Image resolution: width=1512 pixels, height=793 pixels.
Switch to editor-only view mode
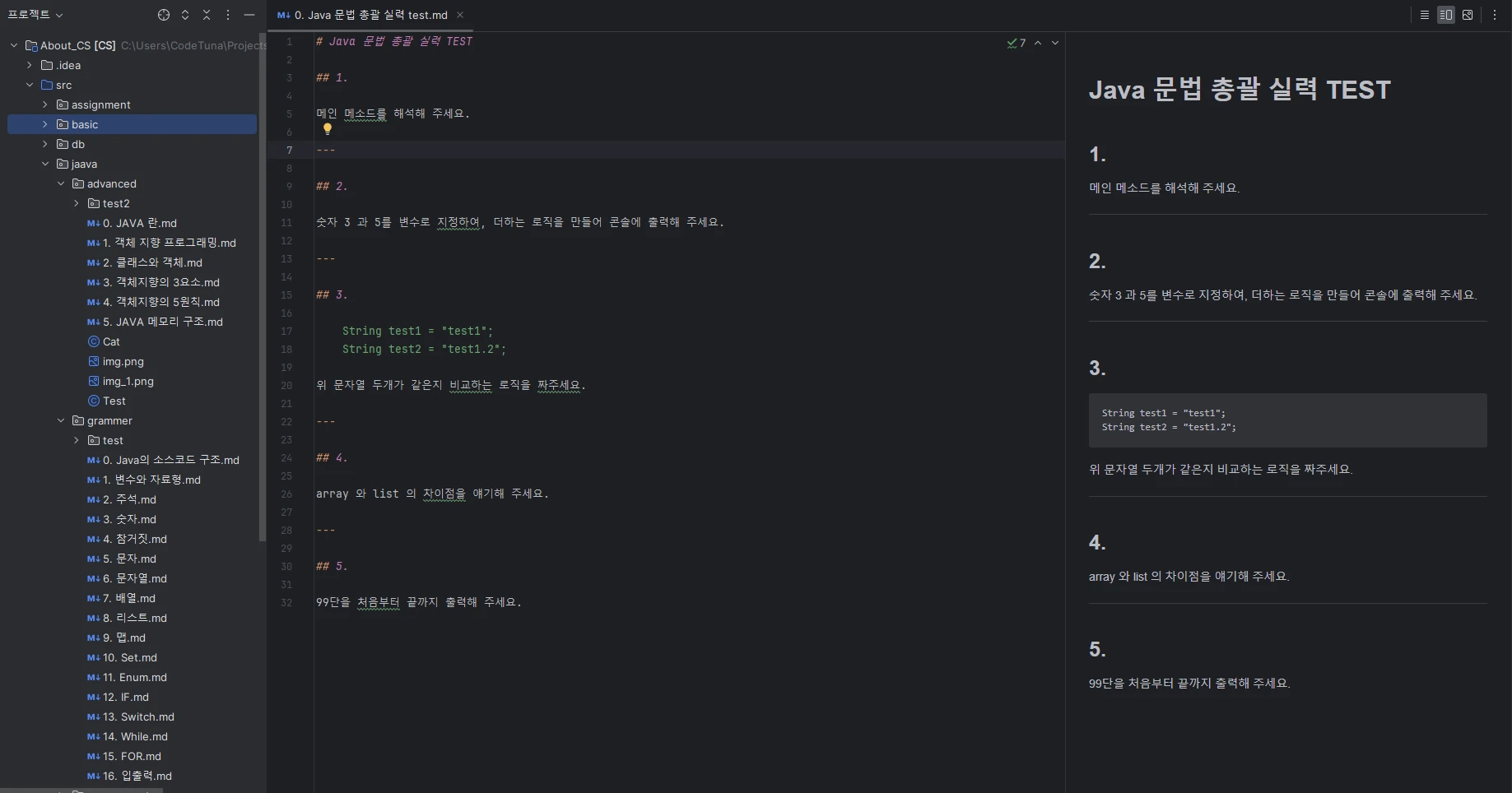click(1425, 15)
